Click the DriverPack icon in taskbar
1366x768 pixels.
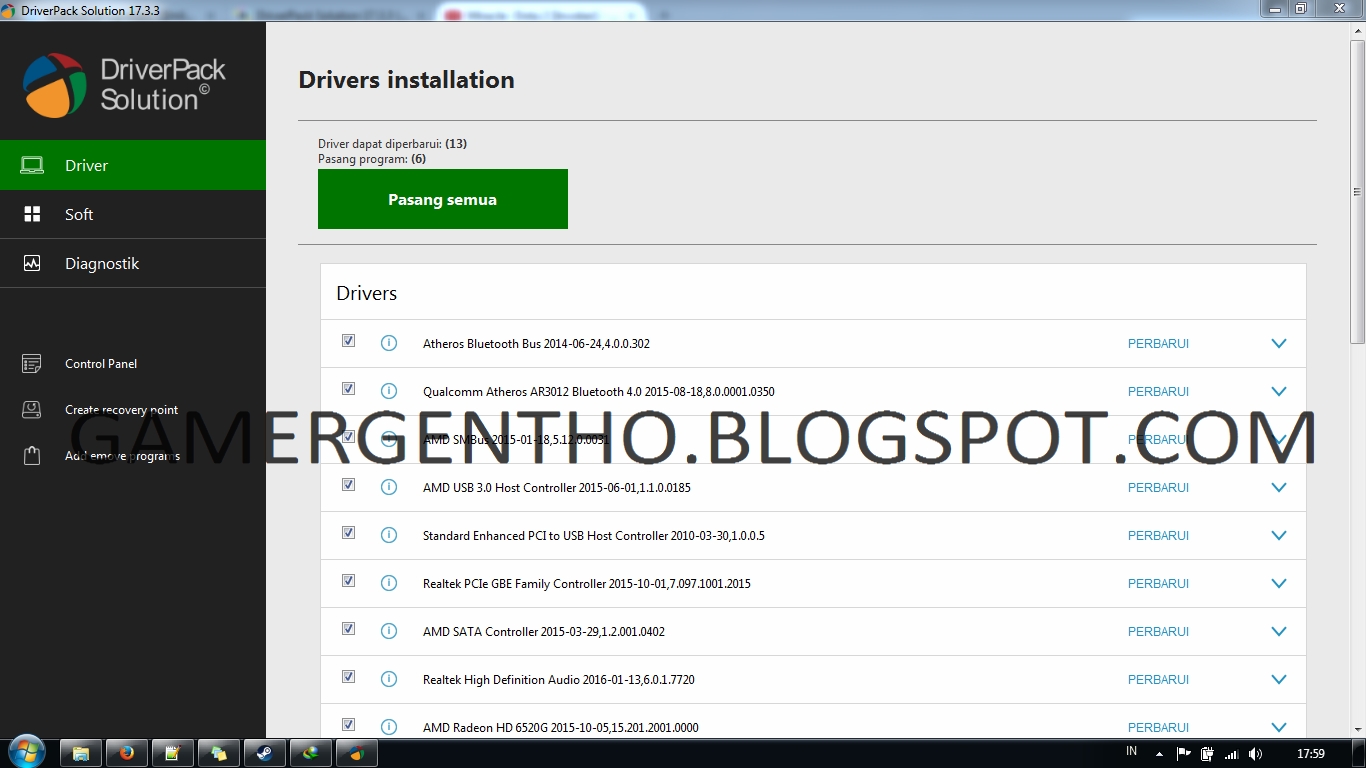[357, 753]
